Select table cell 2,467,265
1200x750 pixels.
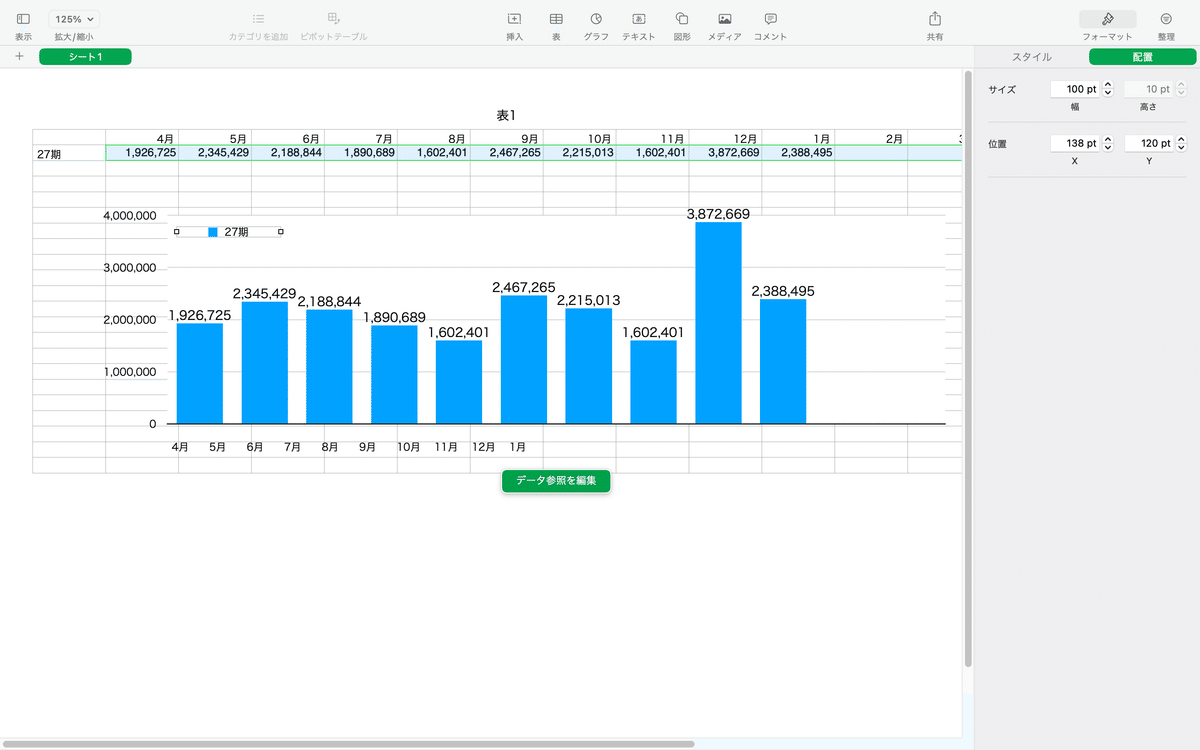coord(507,153)
